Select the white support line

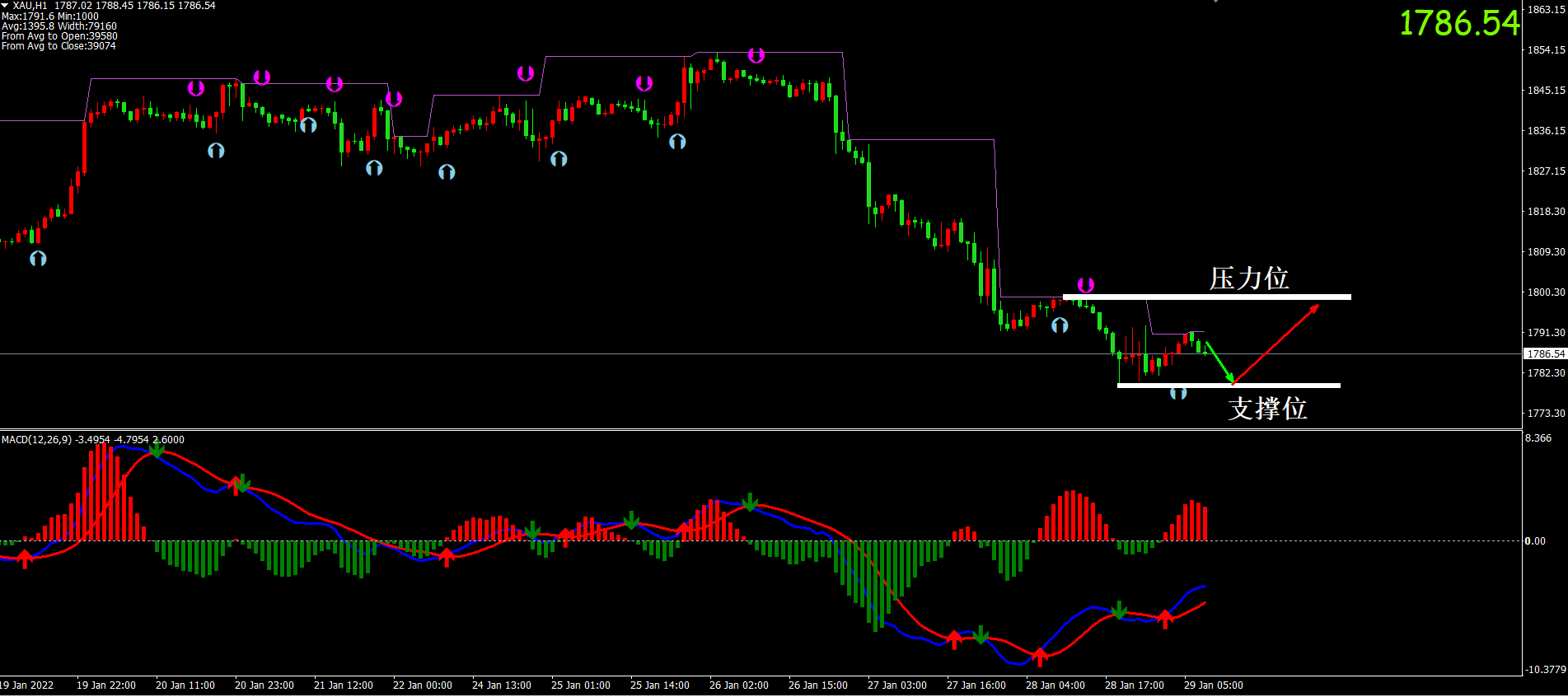1228,386
